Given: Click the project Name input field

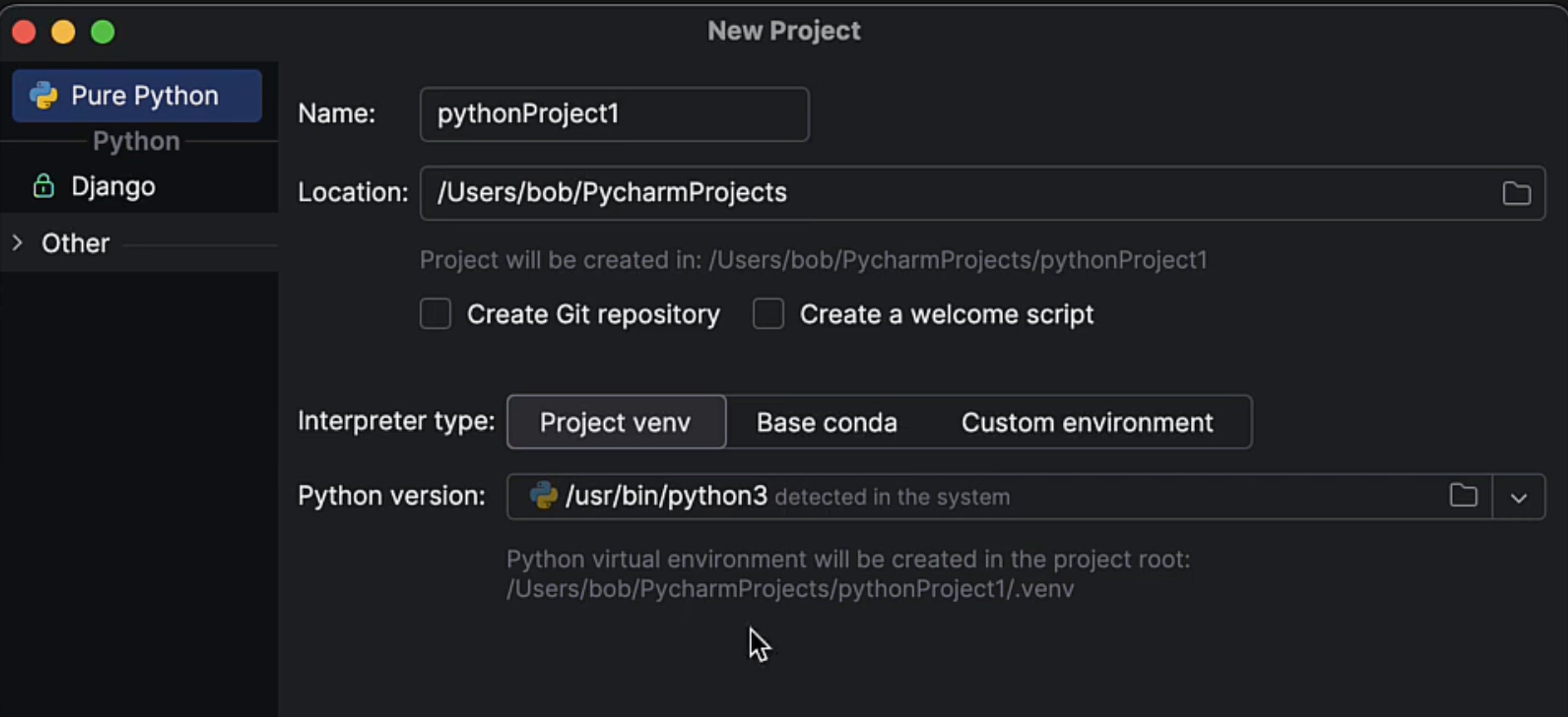Looking at the screenshot, I should point(614,114).
